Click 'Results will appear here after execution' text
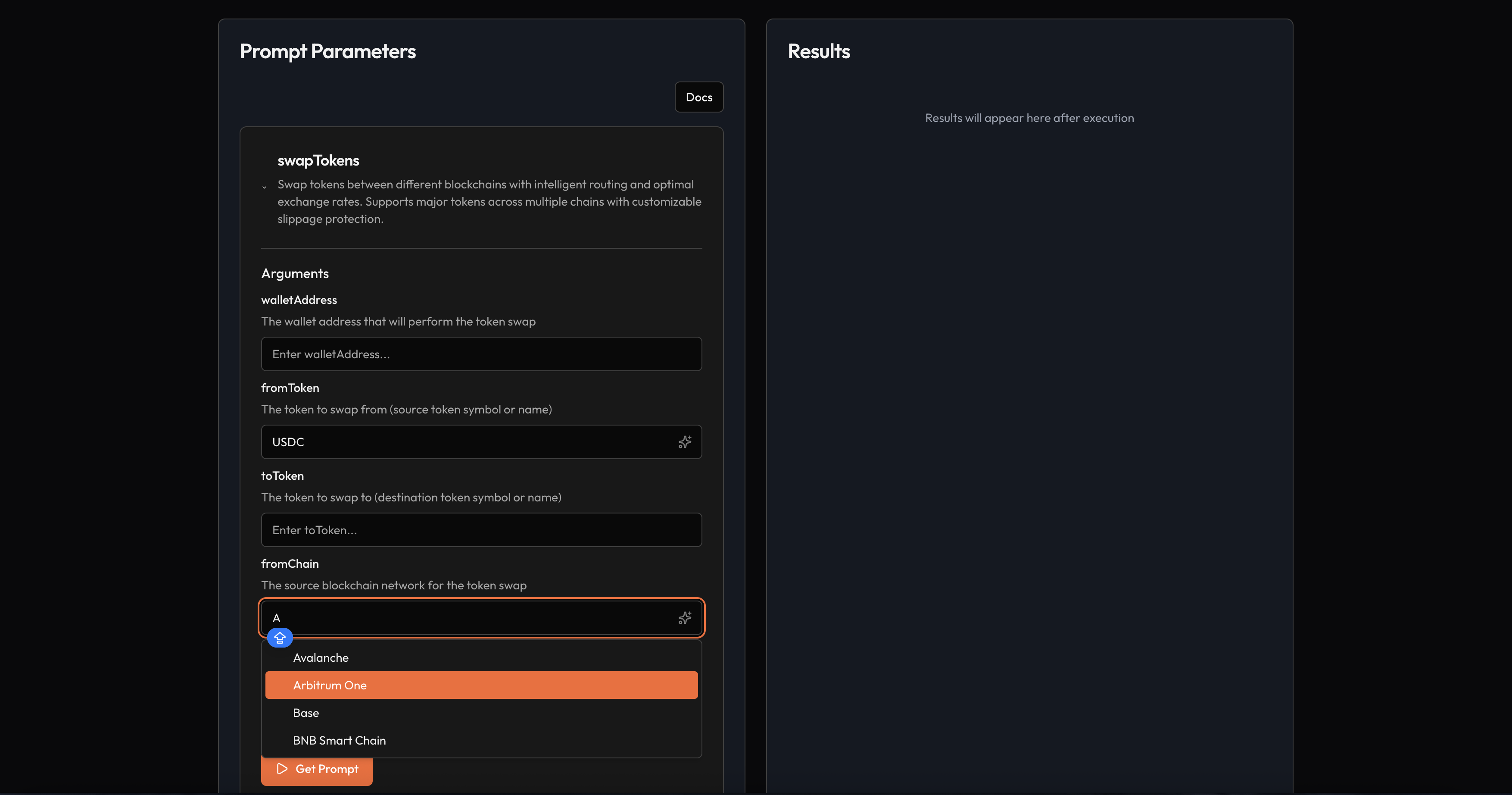Image resolution: width=1512 pixels, height=795 pixels. coord(1029,118)
